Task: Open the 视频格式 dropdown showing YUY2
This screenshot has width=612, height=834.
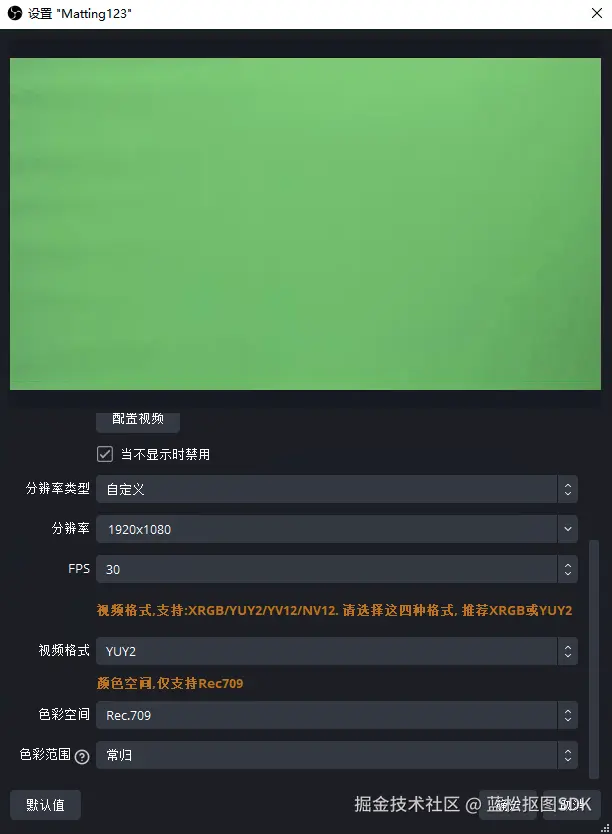Action: coord(337,651)
